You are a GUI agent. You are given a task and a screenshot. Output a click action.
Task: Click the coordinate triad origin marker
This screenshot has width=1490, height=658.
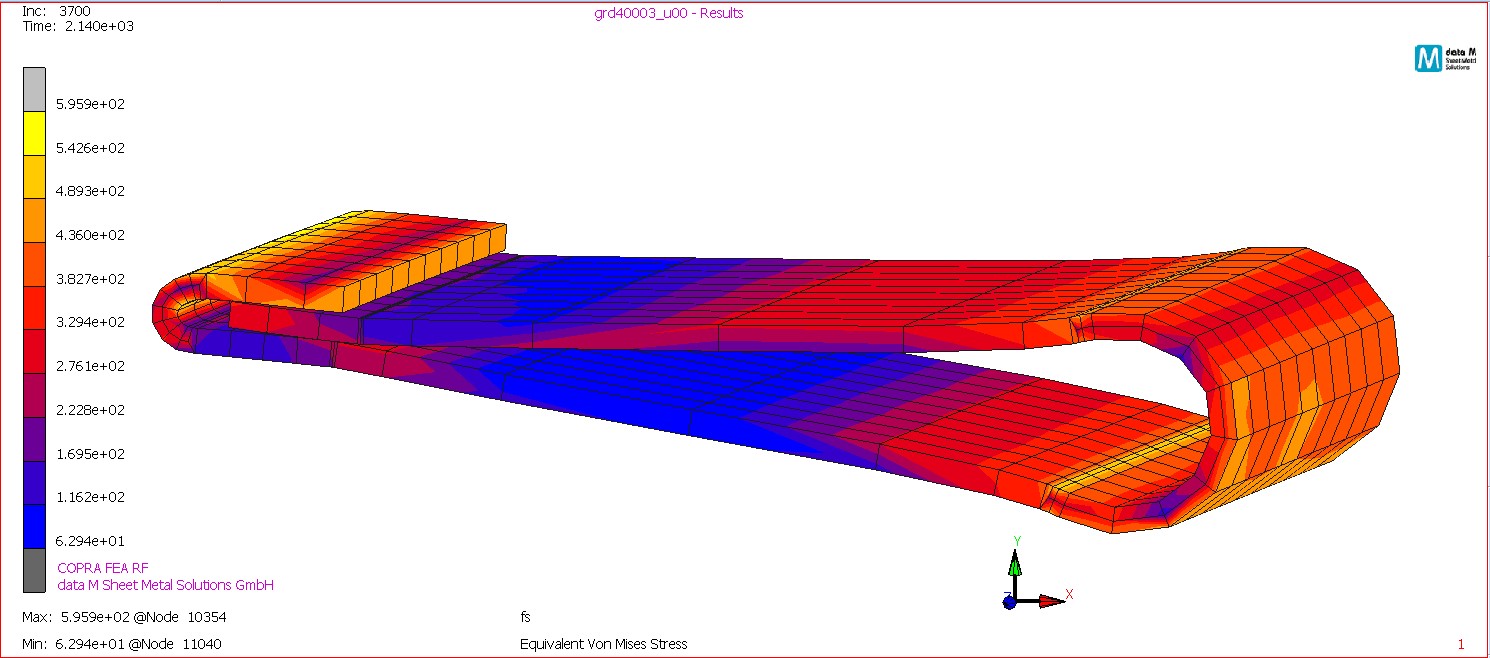point(1017,601)
